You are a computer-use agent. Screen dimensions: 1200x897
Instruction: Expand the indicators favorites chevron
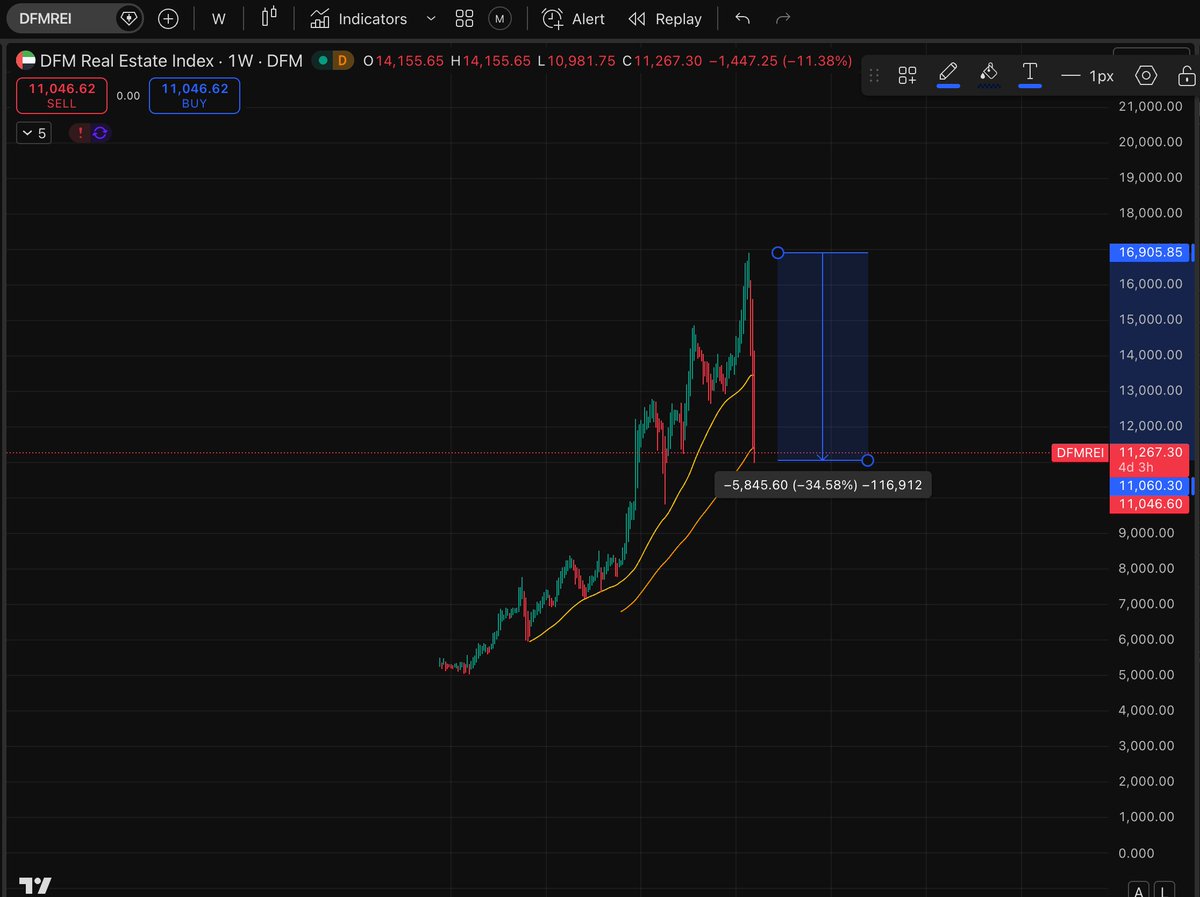pyautogui.click(x=431, y=19)
